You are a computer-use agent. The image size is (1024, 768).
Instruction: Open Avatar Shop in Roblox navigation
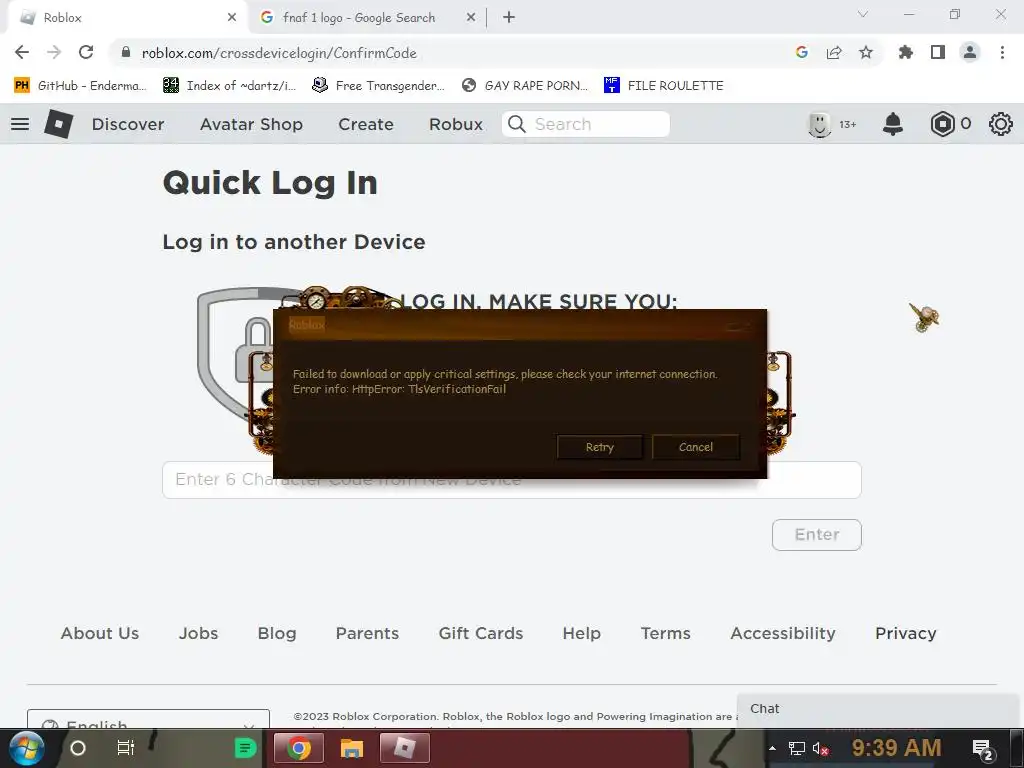[251, 124]
